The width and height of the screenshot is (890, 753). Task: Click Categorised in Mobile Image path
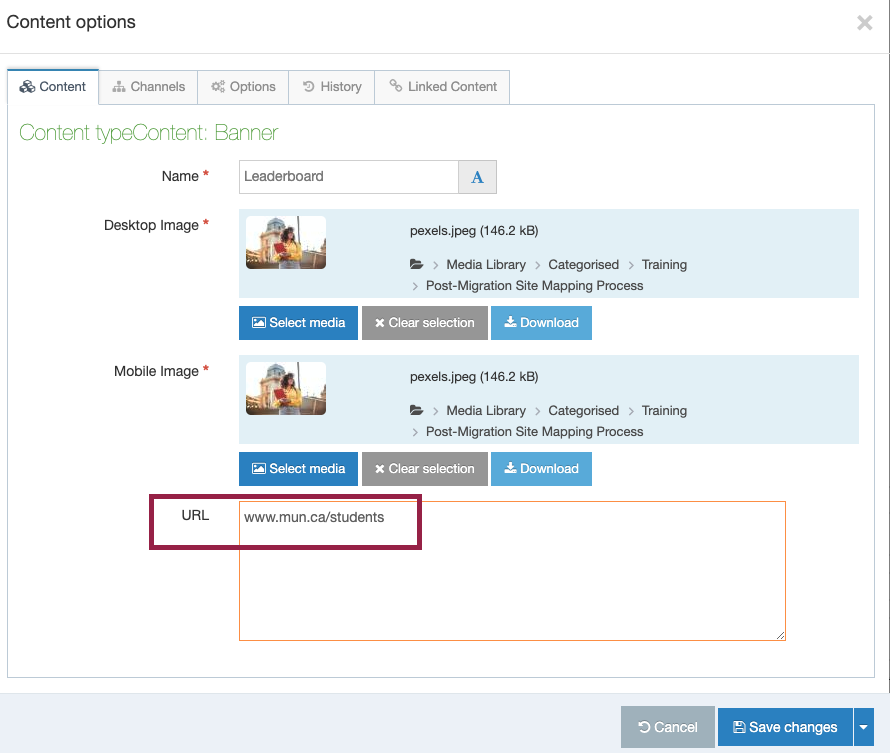click(x=583, y=410)
